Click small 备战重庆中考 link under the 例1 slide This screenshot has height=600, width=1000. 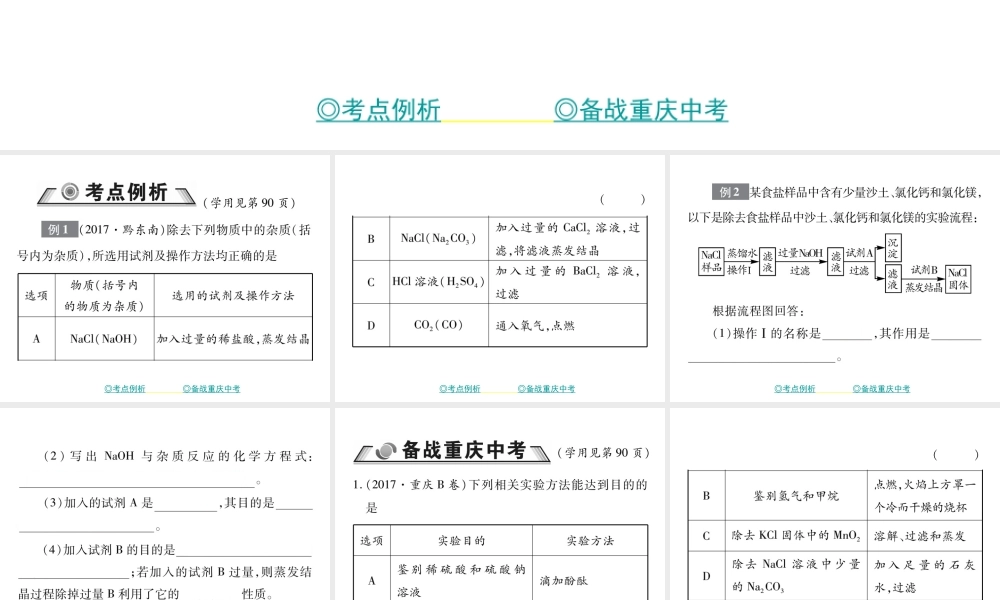coord(211,388)
